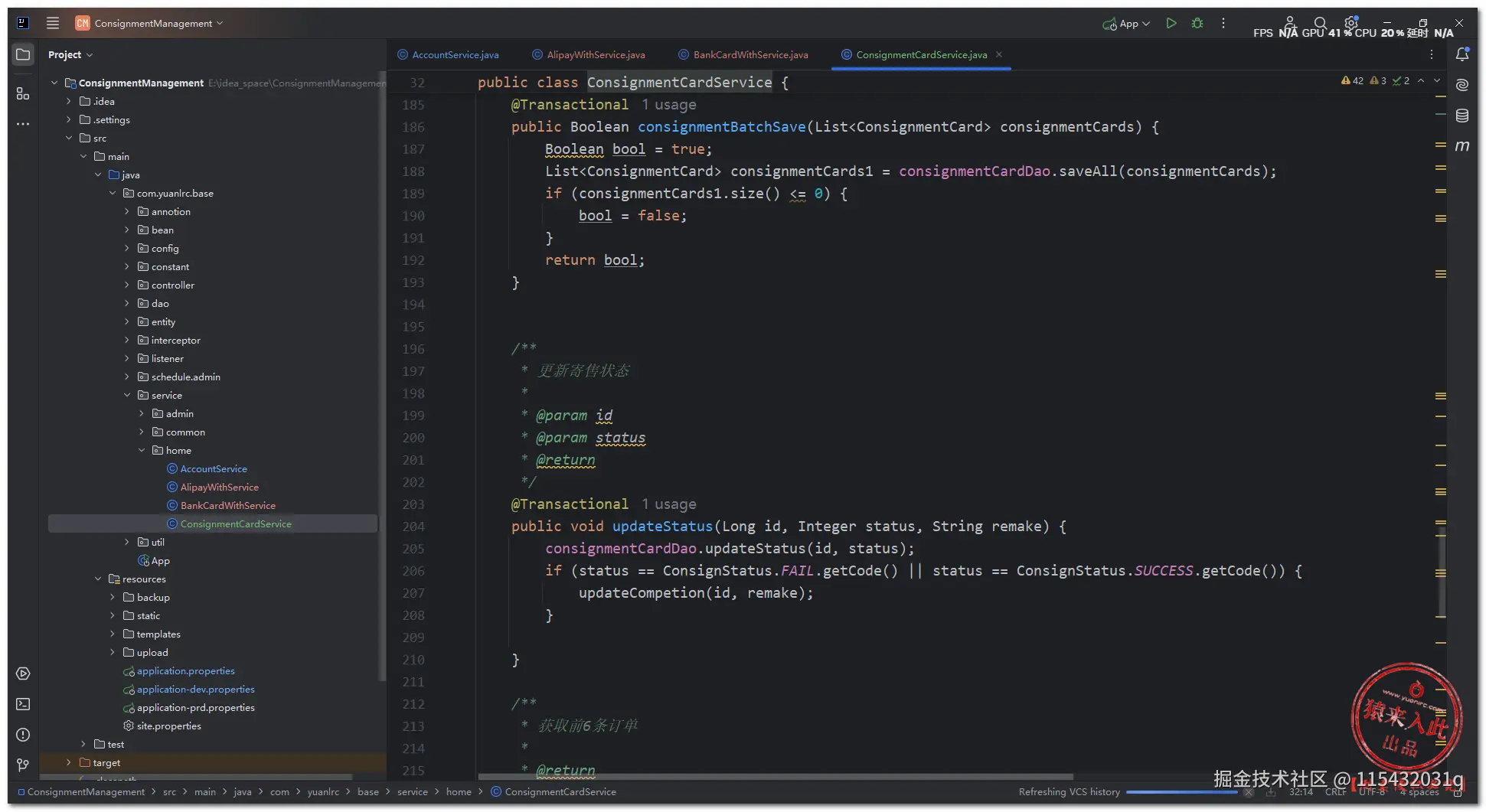Open the Problems tool window

tap(23, 735)
